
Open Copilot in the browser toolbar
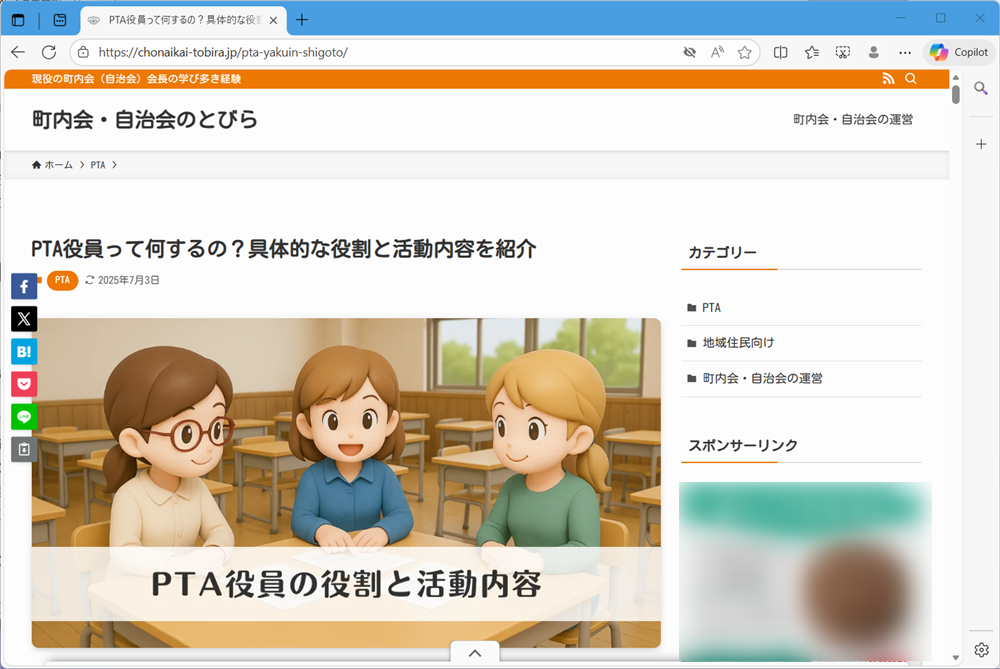pos(958,51)
